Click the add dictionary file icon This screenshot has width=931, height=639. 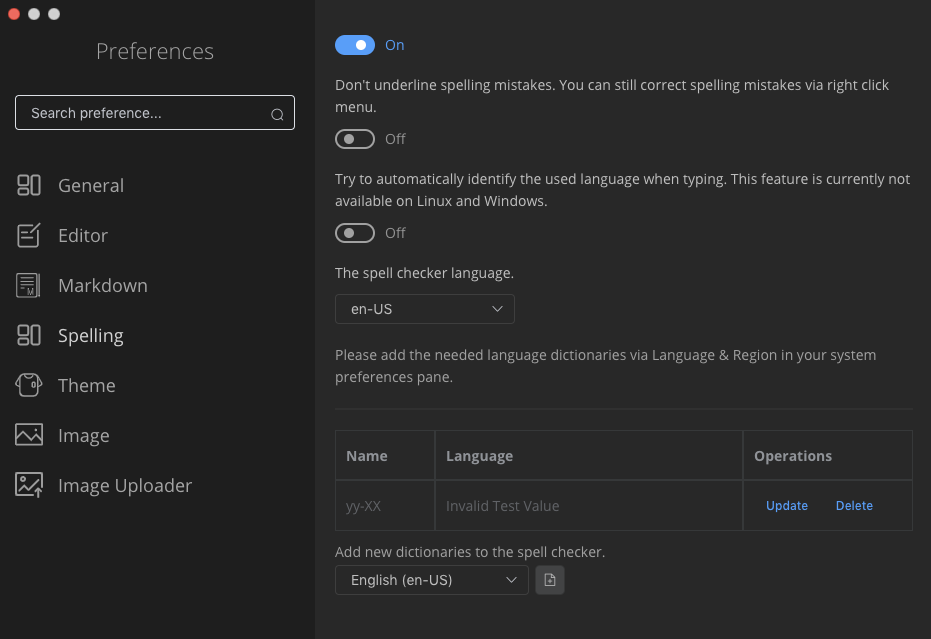(x=550, y=580)
